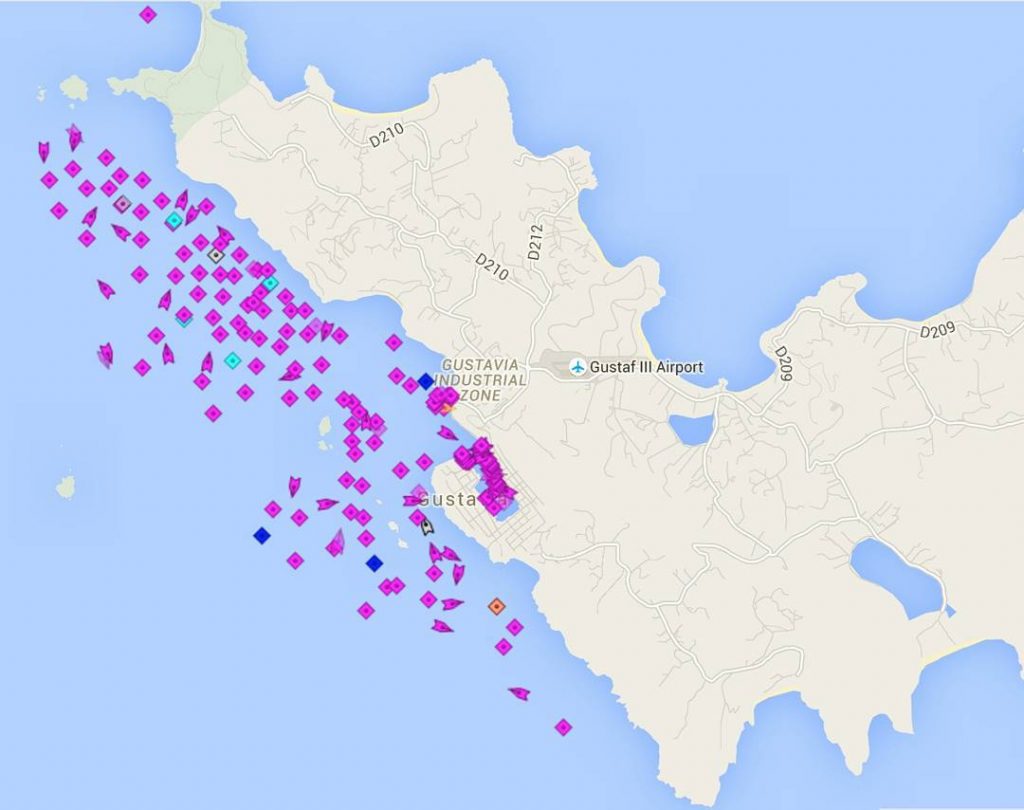Select the southernmost magenta diamond marker
Image resolution: width=1024 pixels, height=810 pixels.
pyautogui.click(x=563, y=727)
